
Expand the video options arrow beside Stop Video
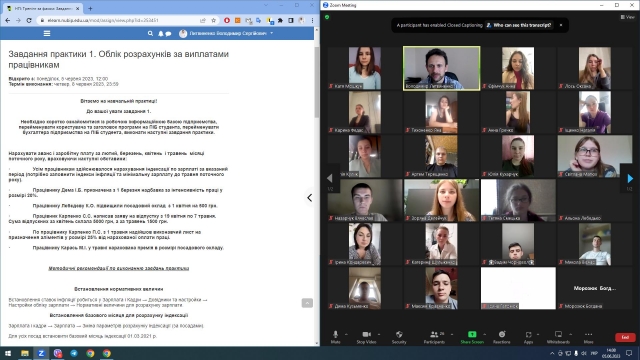379,334
